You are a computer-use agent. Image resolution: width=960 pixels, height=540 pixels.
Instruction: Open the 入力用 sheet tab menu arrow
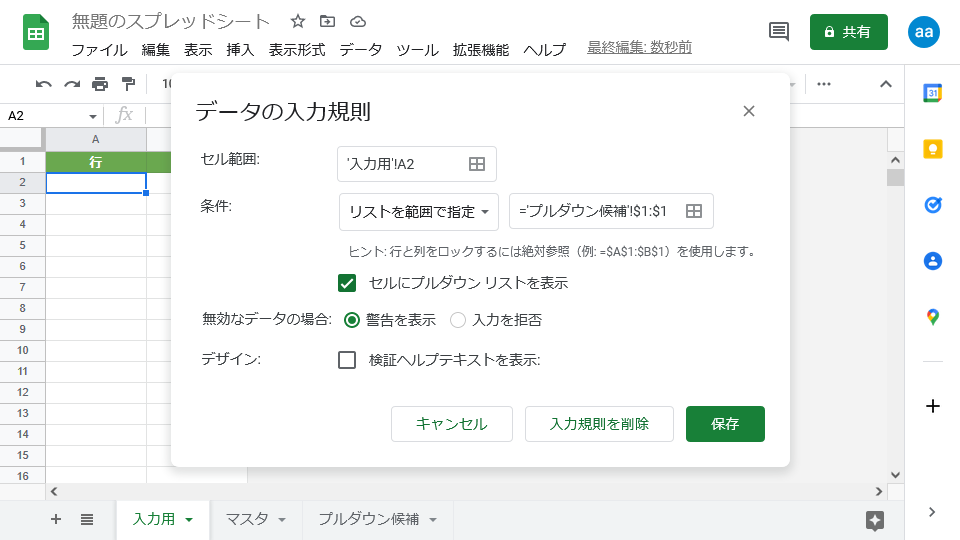189,520
